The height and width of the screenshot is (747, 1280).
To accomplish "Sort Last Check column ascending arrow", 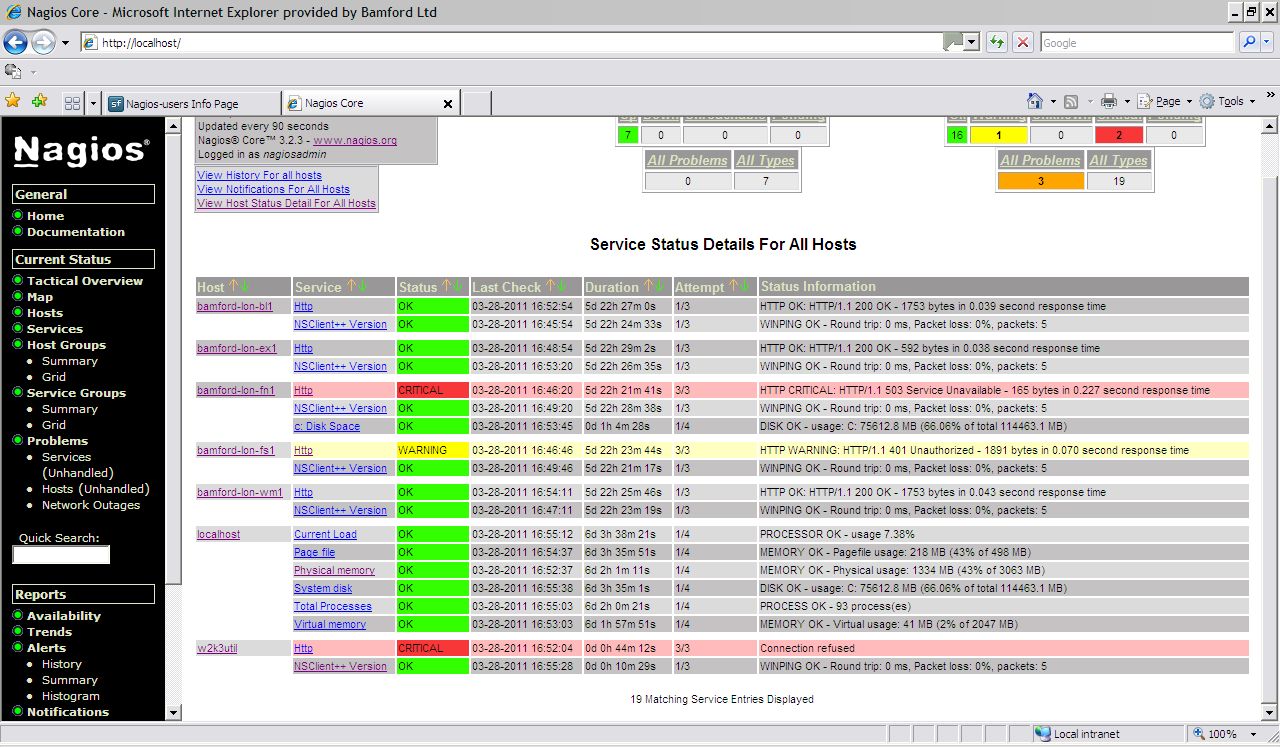I will pyautogui.click(x=550, y=287).
